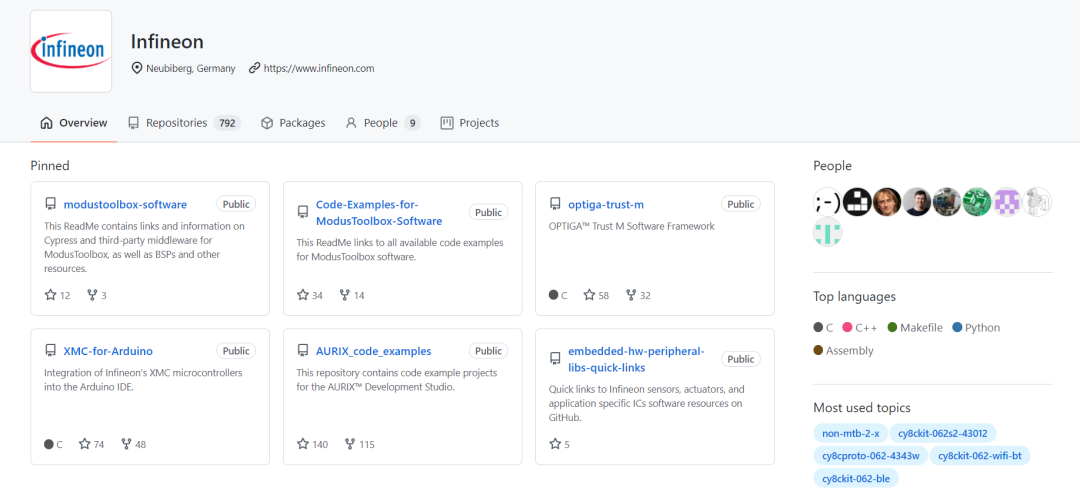Click the fork icon on XMC-for-Arduino card
The height and width of the screenshot is (494, 1080).
[126, 444]
